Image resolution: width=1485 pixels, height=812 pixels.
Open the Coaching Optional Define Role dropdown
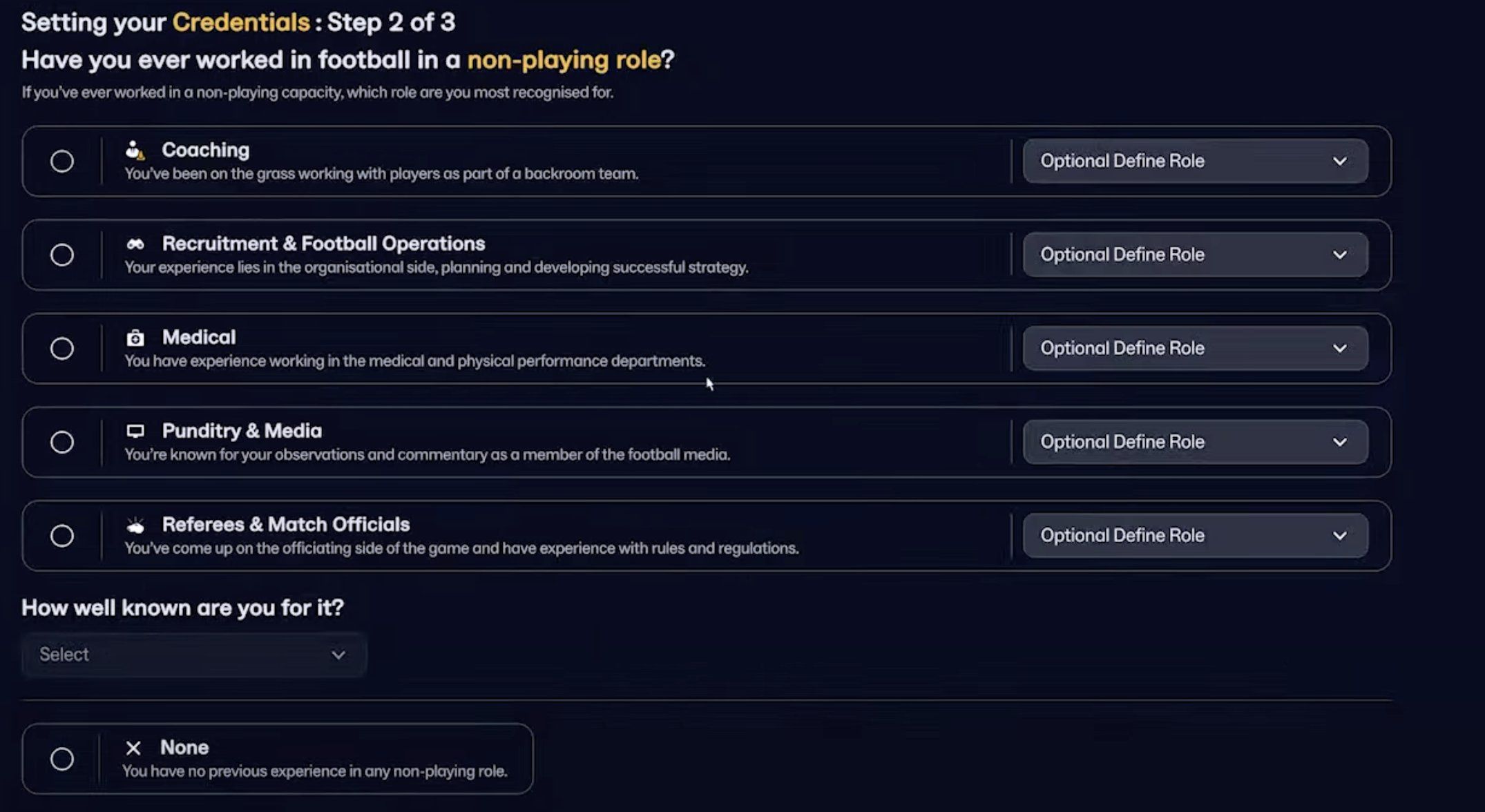1194,162
